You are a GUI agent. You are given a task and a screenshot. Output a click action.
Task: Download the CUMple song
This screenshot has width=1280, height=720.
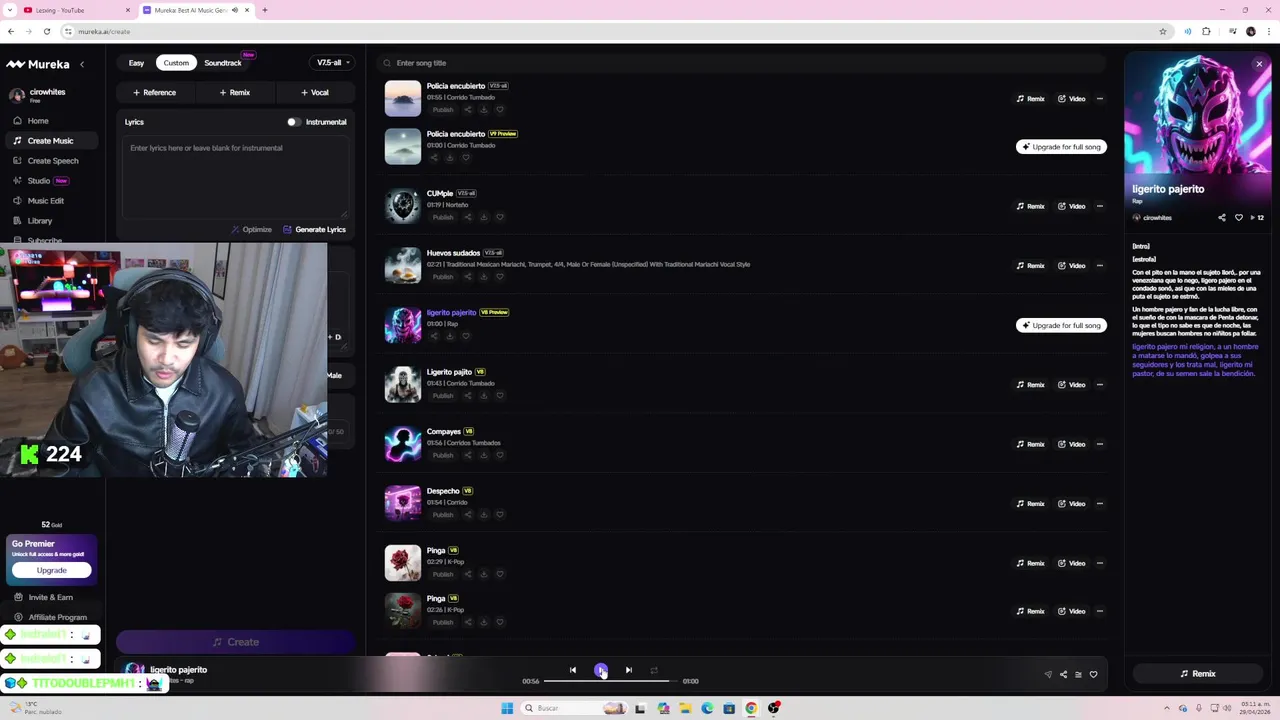point(484,217)
